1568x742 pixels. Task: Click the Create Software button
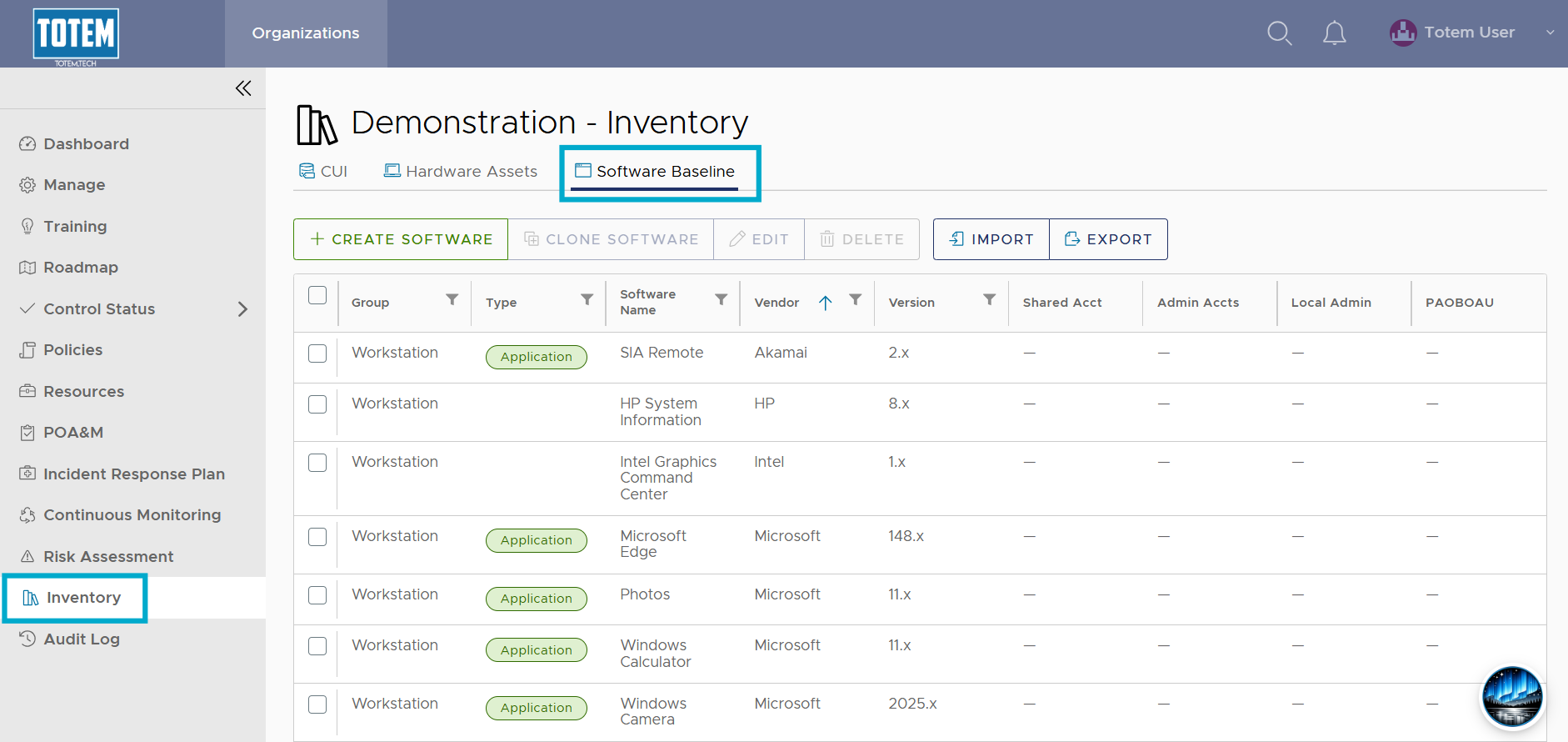click(401, 239)
